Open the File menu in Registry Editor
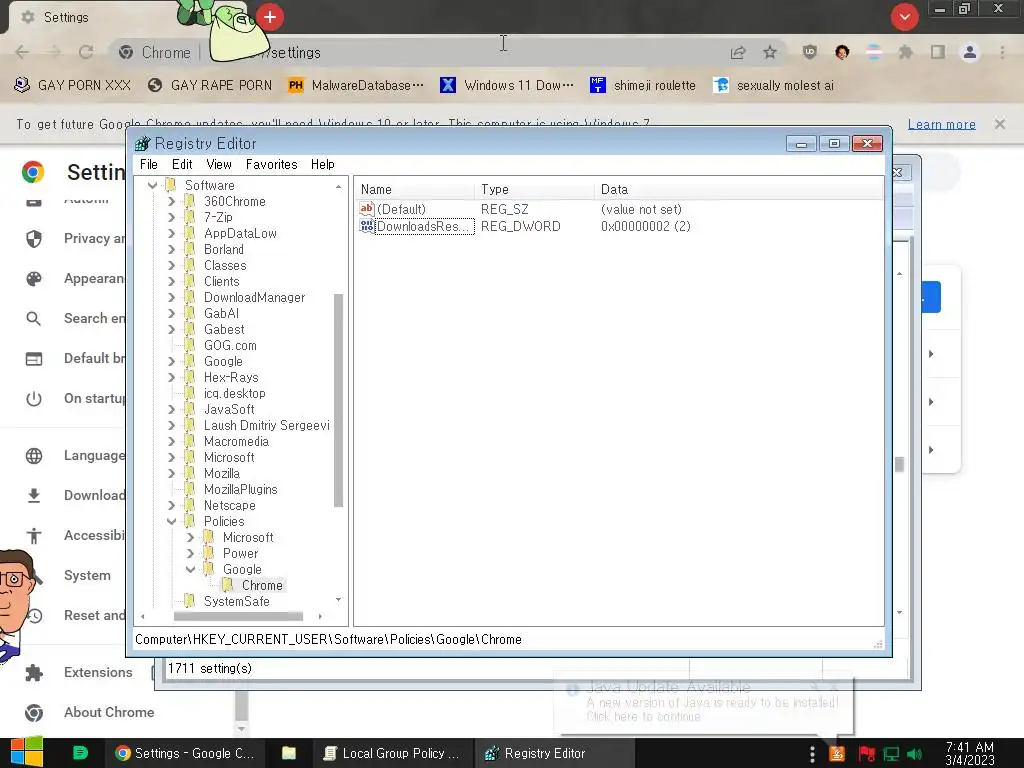1024x768 pixels. point(148,165)
